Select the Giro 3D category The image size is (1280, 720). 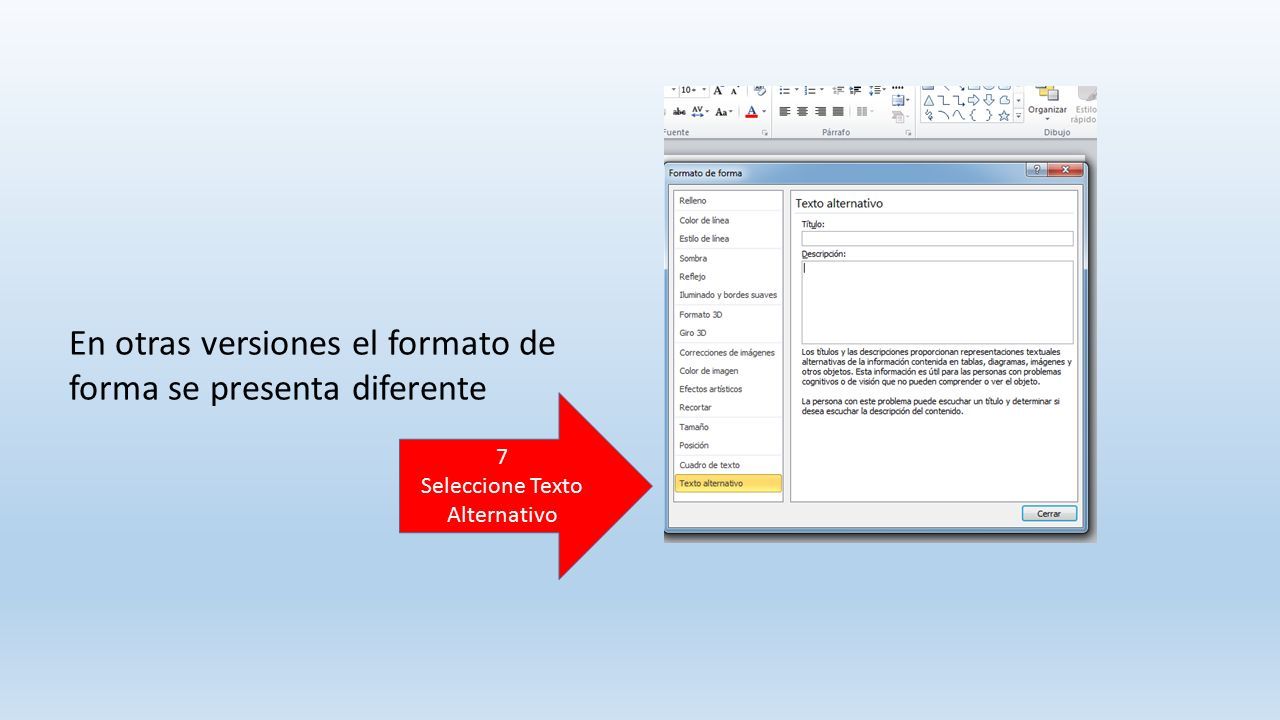[x=728, y=332]
